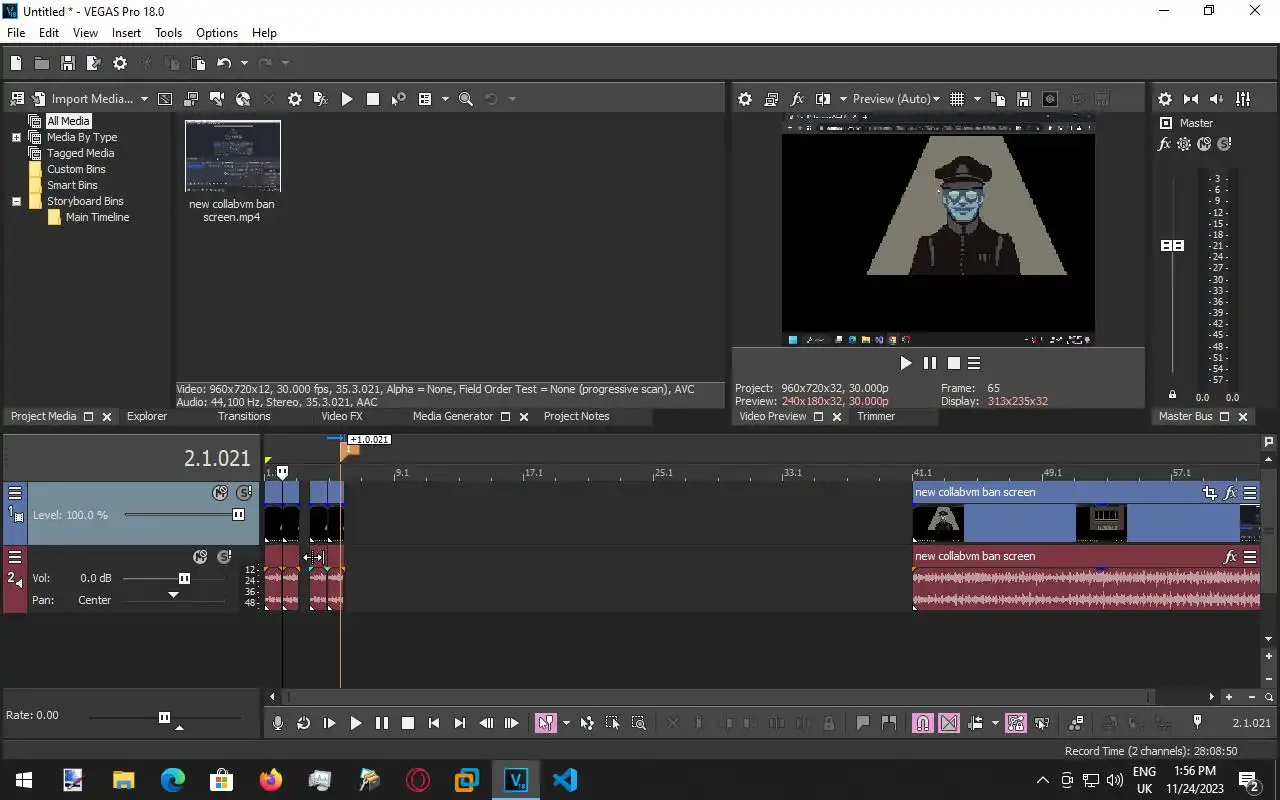1280x800 pixels.
Task: Switch to the Trimmer tab
Action: pyautogui.click(x=876, y=416)
